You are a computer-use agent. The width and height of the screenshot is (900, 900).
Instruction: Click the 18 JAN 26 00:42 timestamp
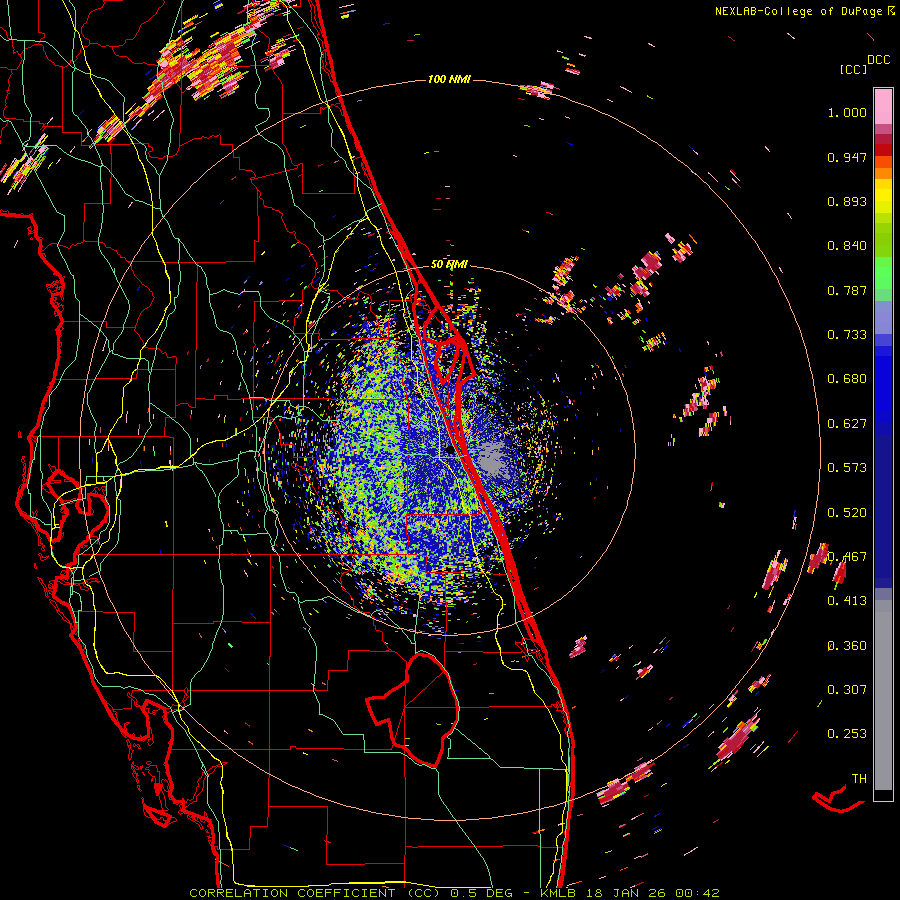coord(652,893)
